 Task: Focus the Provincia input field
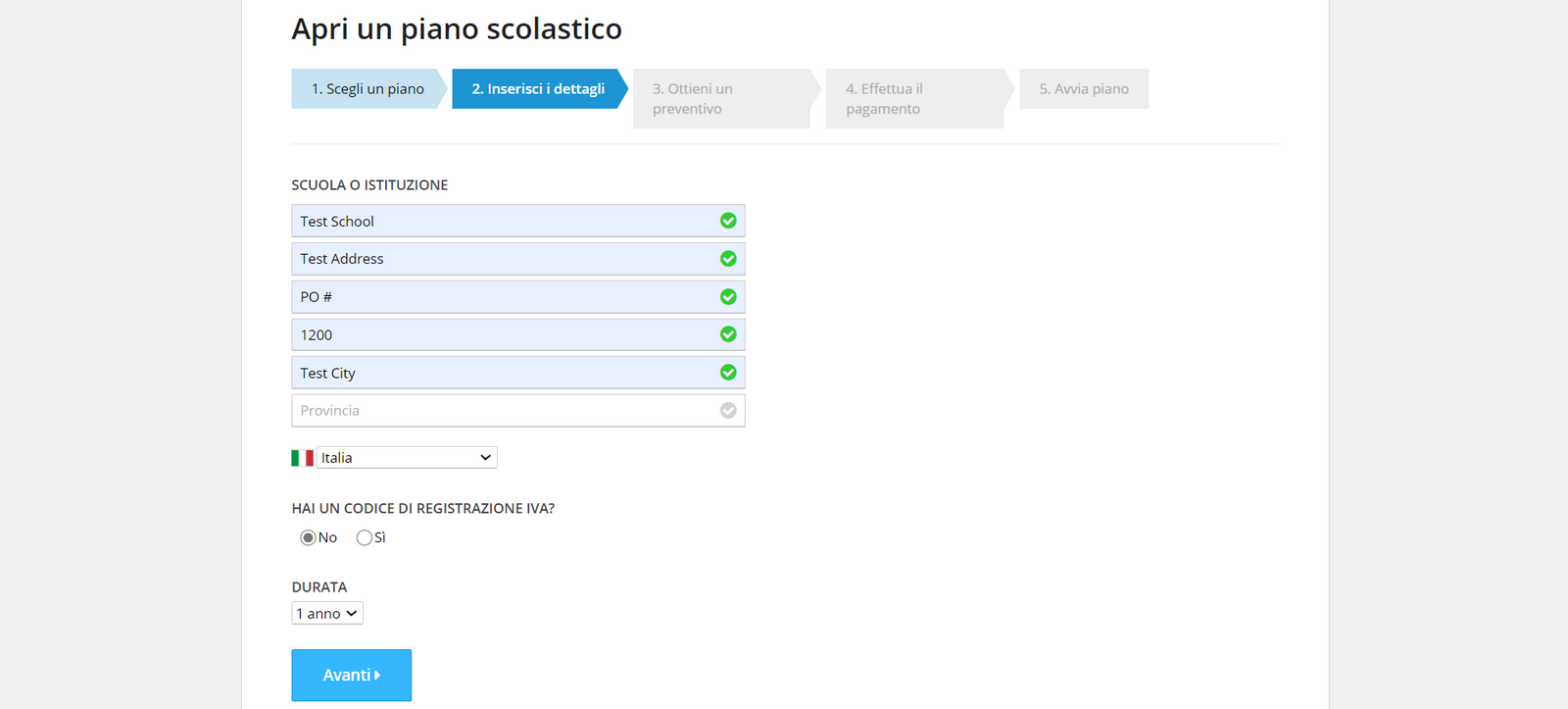coord(518,410)
